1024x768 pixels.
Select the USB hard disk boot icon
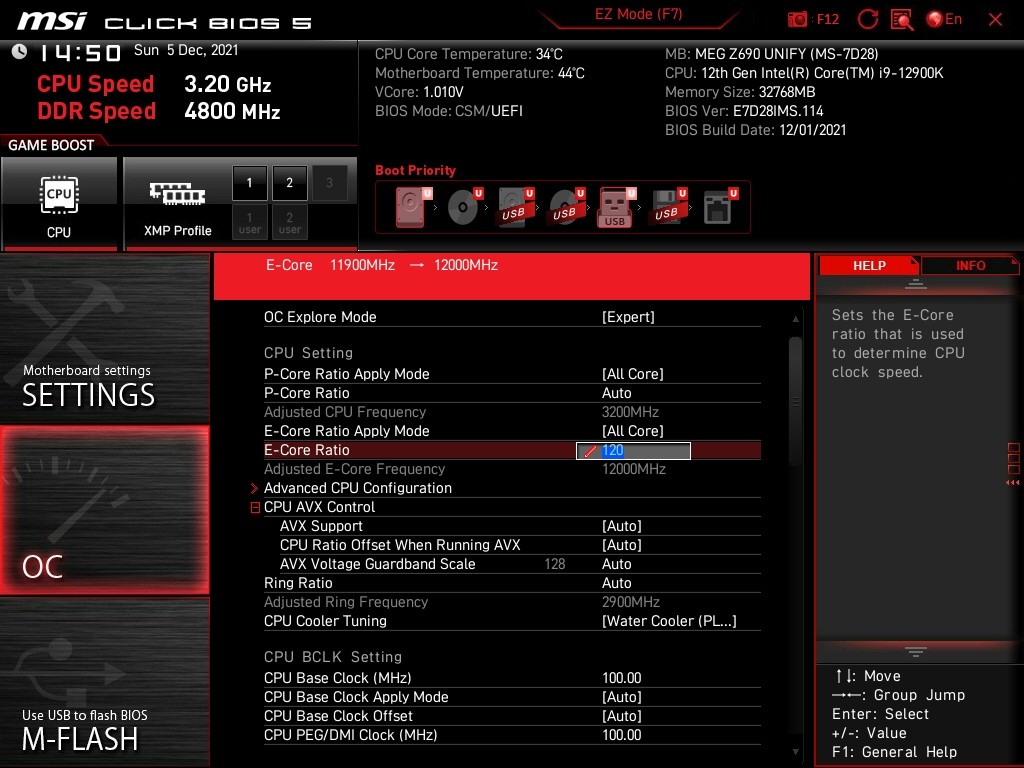coord(516,207)
